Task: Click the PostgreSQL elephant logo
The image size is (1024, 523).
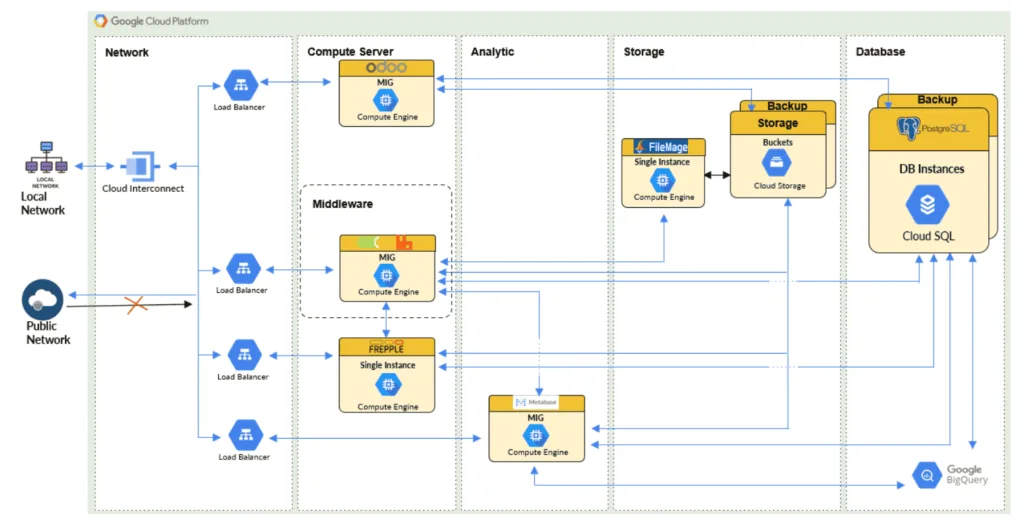Action: [x=909, y=127]
